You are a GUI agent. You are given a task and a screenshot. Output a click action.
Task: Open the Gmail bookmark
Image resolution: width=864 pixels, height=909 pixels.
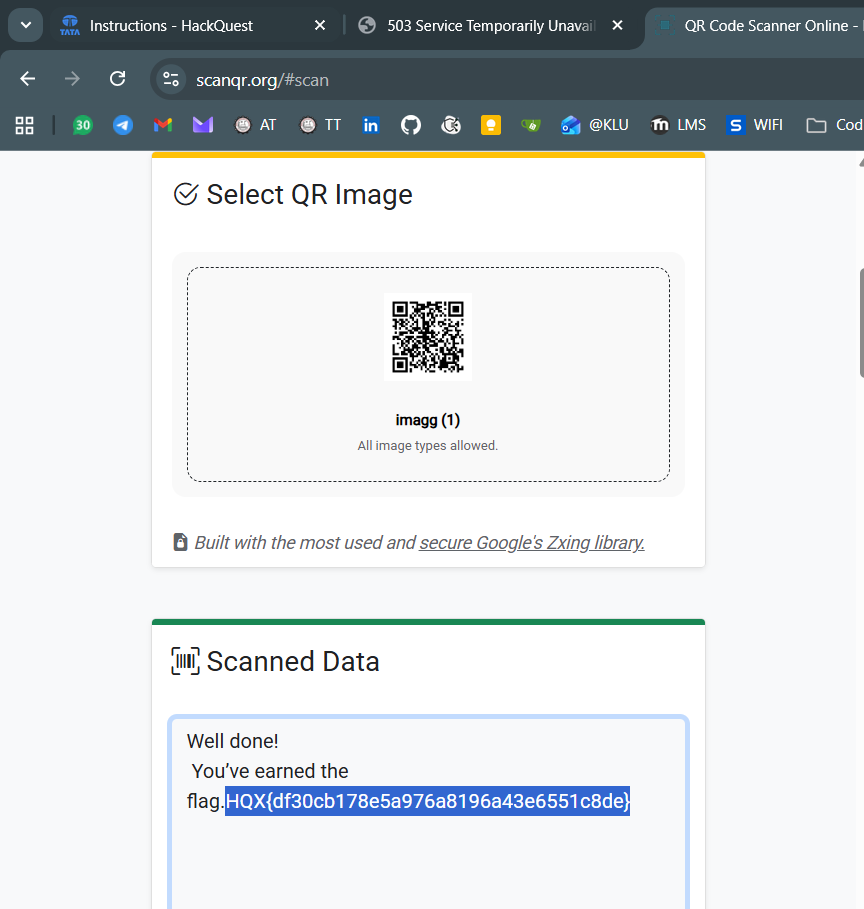[163, 125]
